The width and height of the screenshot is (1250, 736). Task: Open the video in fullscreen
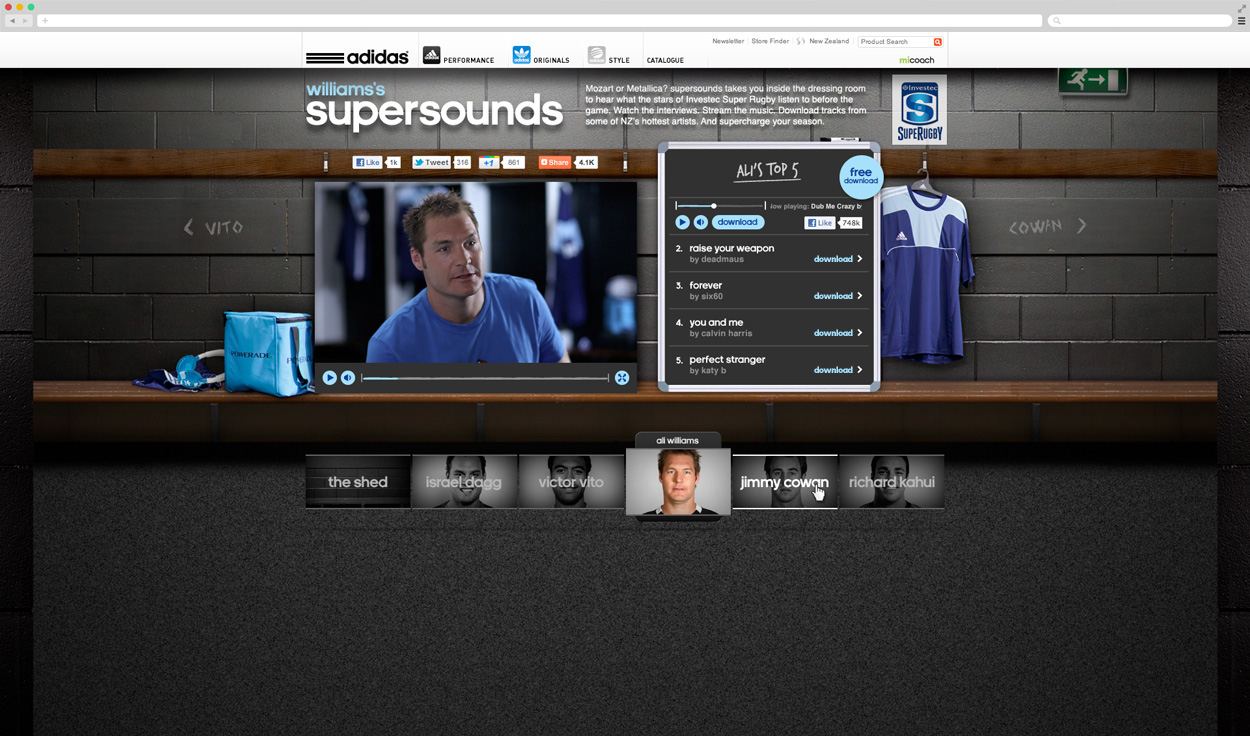[622, 377]
